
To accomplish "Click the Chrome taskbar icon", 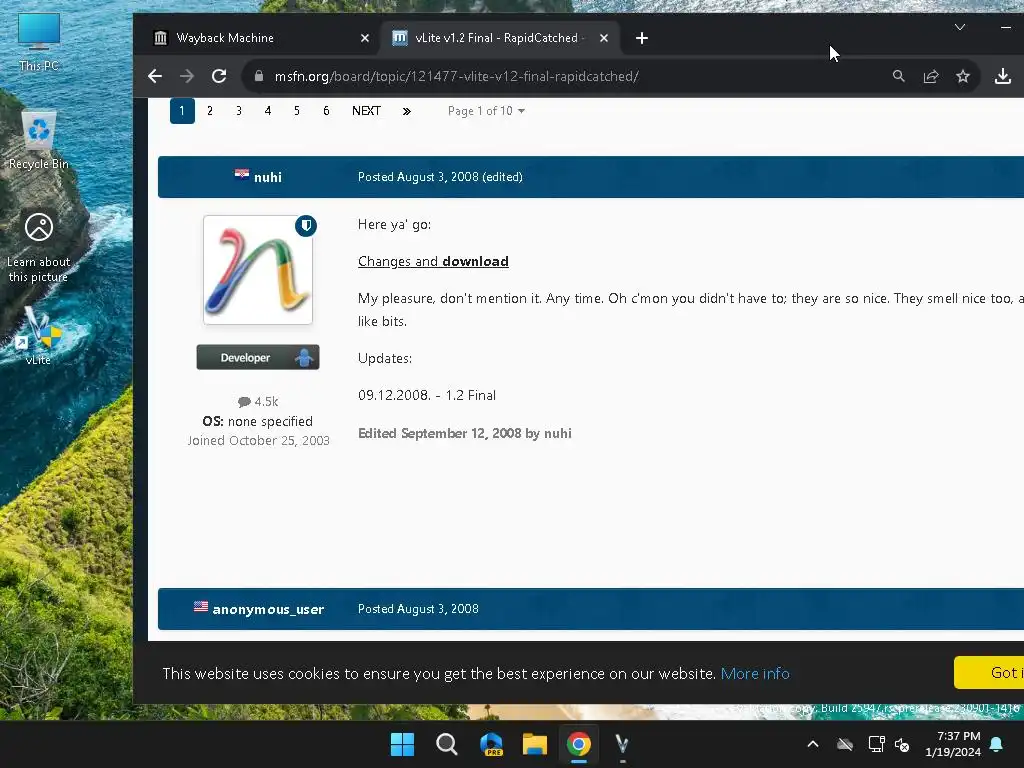I will pos(579,744).
